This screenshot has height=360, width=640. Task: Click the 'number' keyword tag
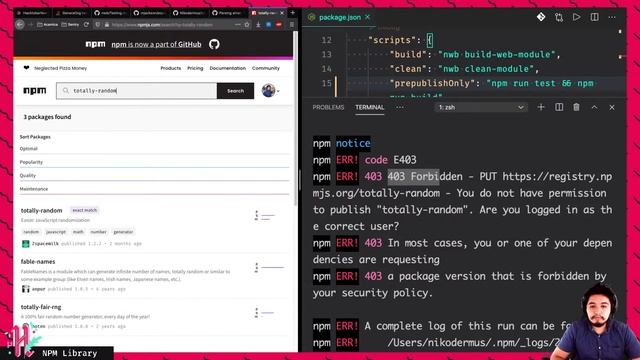(98, 232)
